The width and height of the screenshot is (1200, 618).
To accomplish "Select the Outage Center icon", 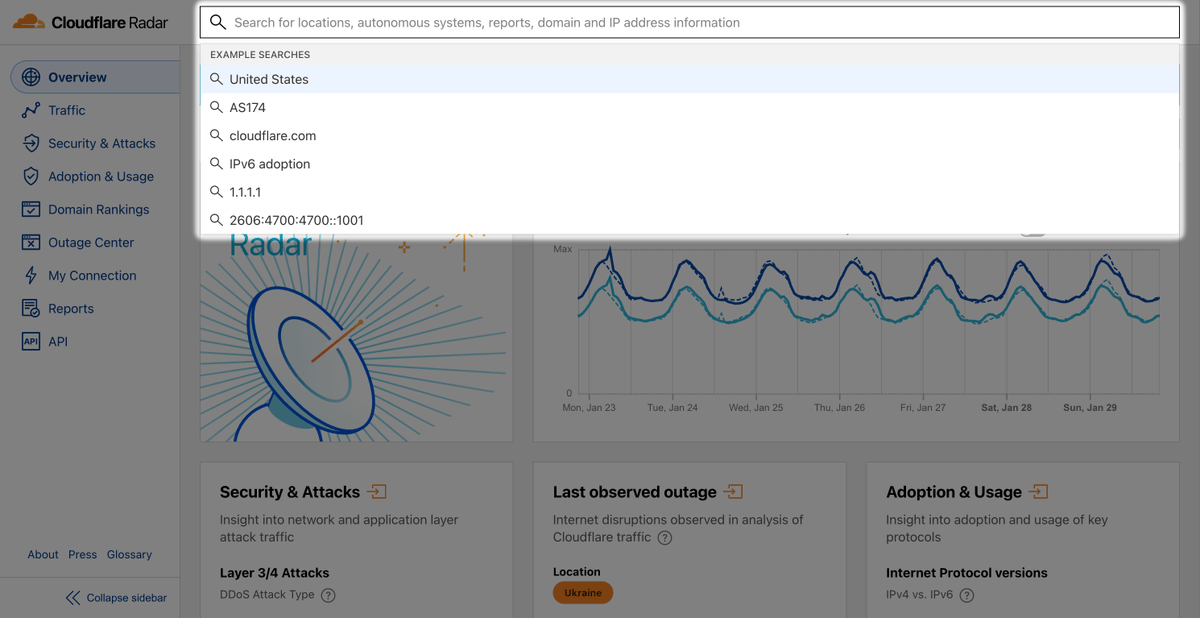I will (30, 242).
